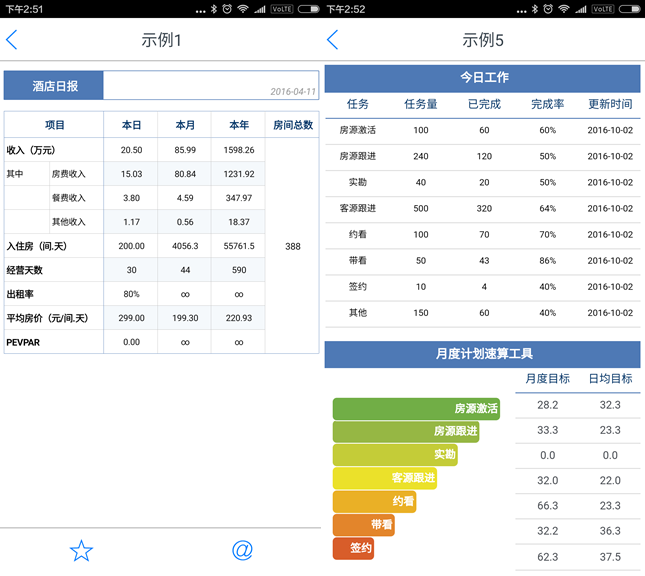Open the 实勘 task row
Viewport: 645px width, 576px height.
tap(482, 182)
